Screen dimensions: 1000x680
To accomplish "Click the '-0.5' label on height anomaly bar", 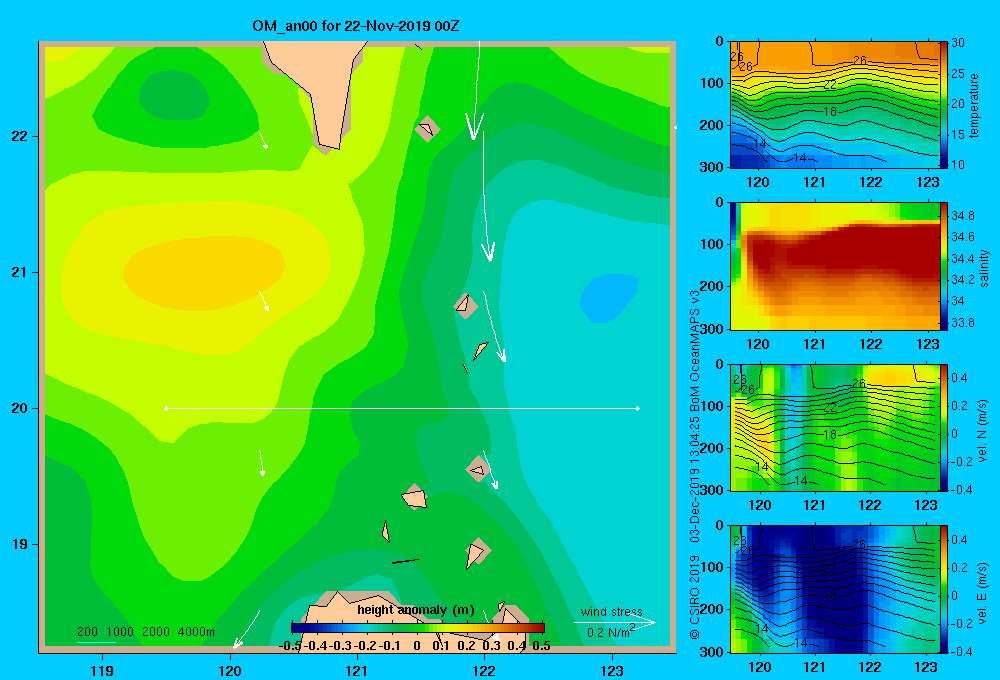I will pyautogui.click(x=290, y=646).
